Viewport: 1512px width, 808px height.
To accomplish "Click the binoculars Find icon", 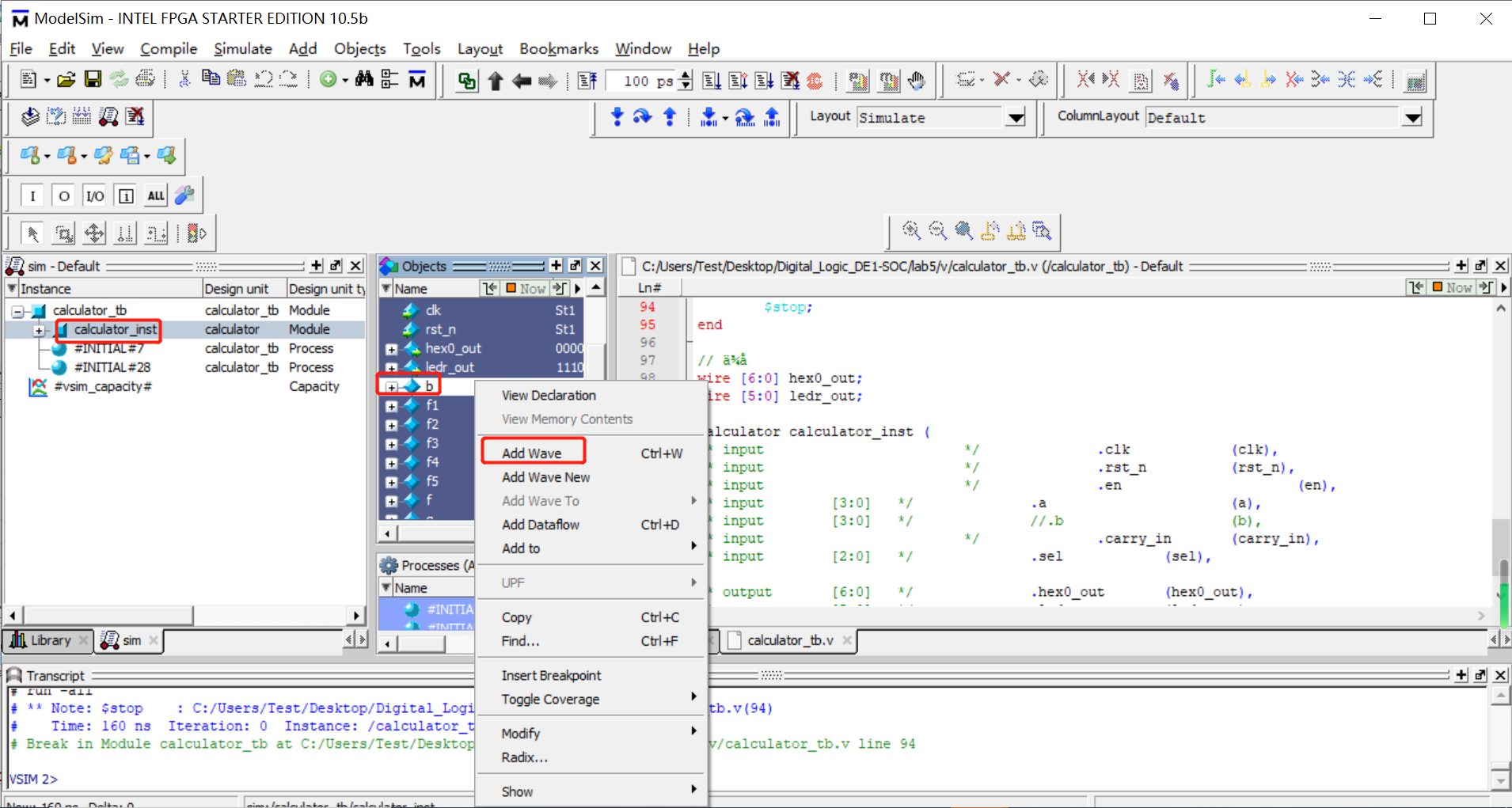I will point(364,79).
